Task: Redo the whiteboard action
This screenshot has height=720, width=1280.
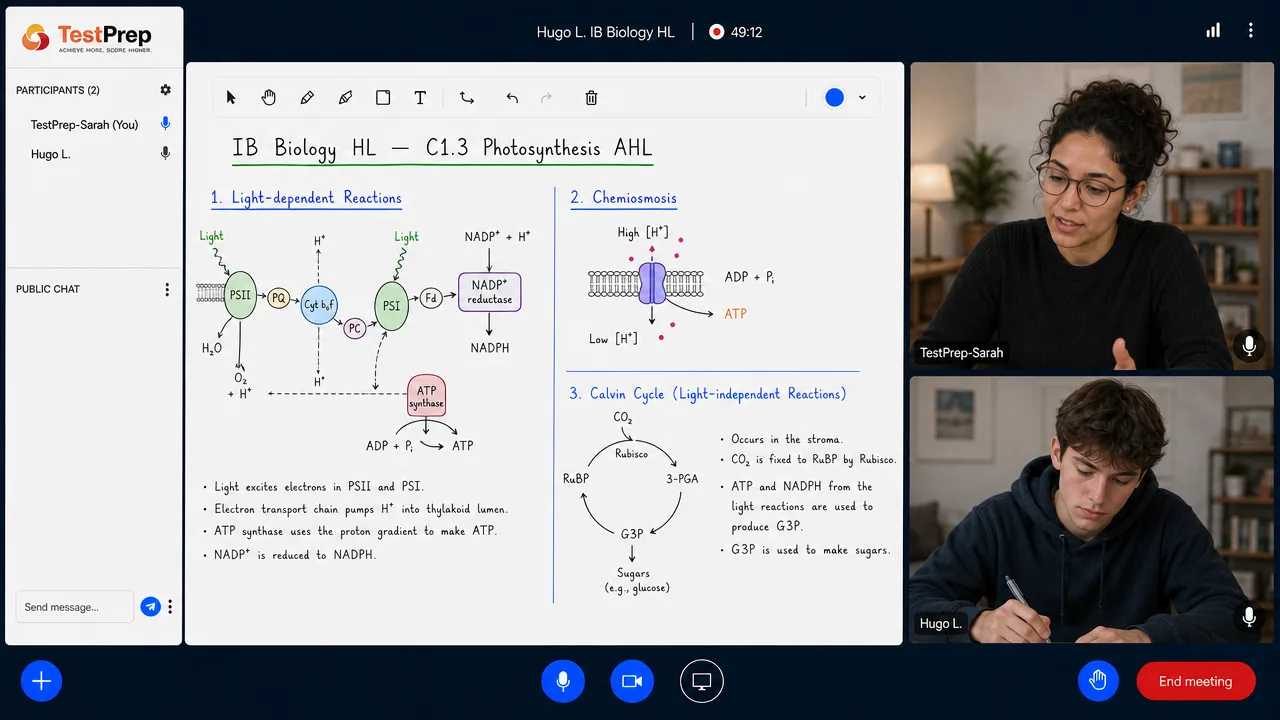Action: (x=546, y=97)
